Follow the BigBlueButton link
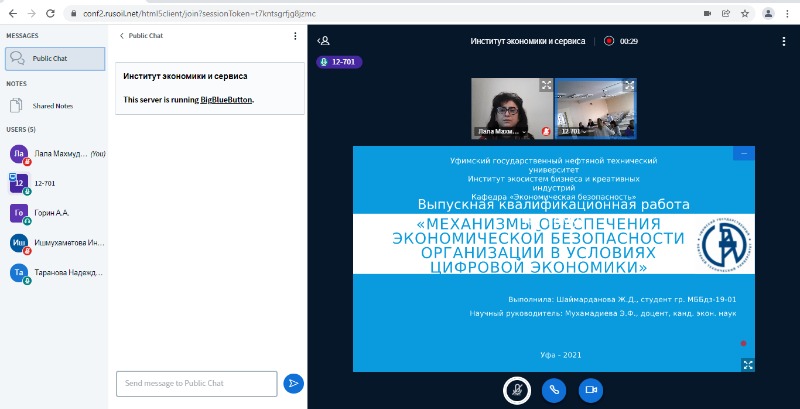Screen dimensions: 800x409 [226, 100]
